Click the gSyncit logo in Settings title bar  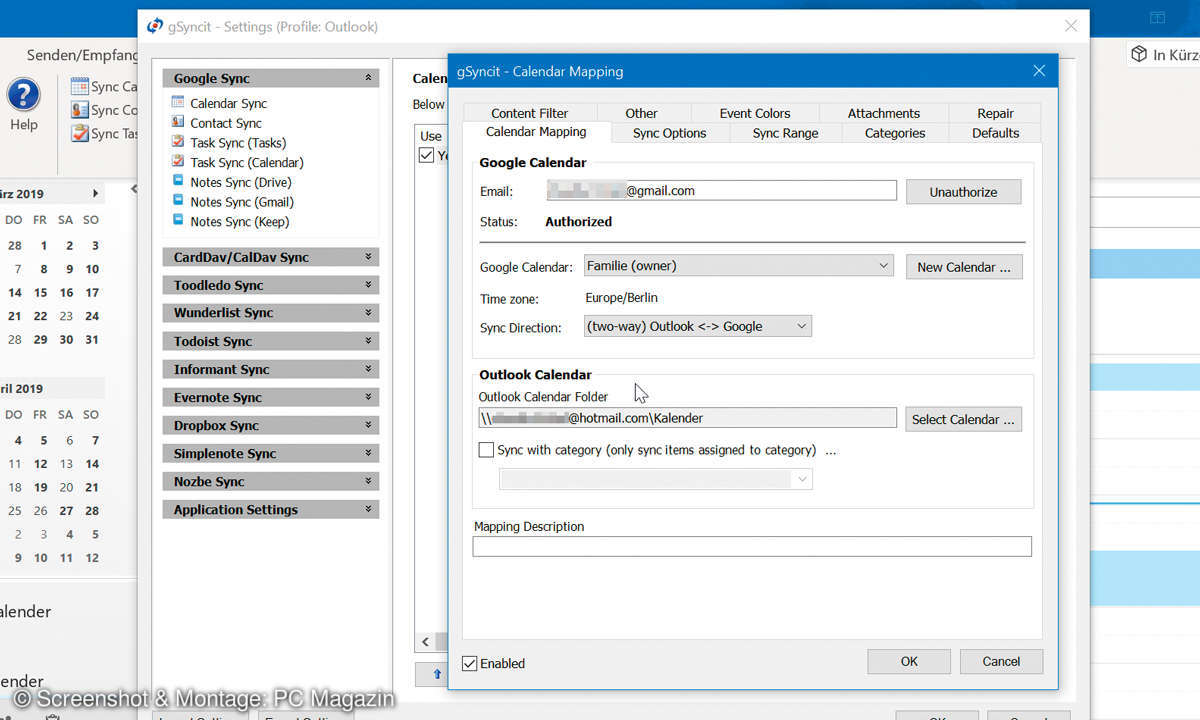click(154, 27)
